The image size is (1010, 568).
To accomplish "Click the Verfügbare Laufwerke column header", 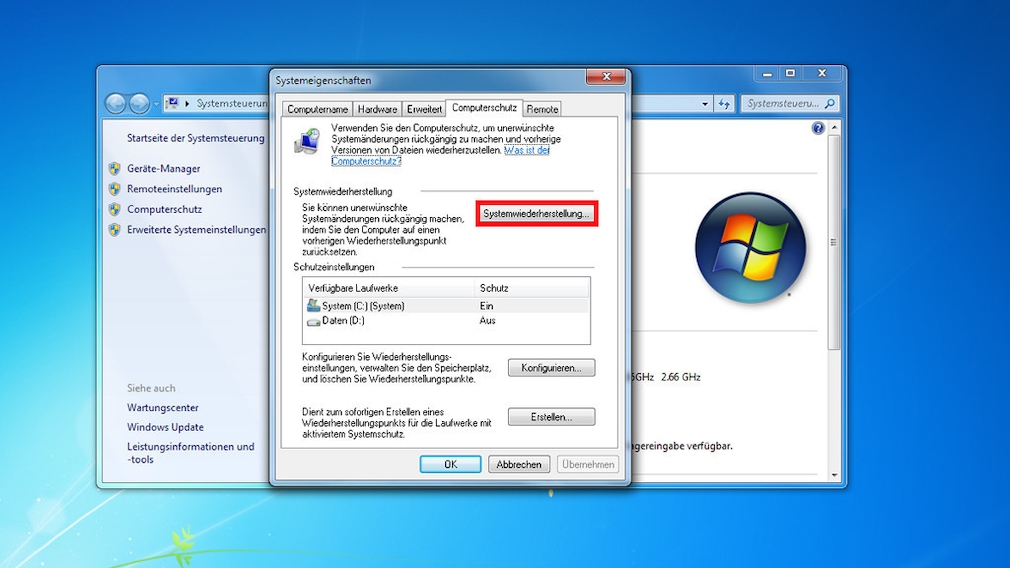I will click(x=388, y=288).
